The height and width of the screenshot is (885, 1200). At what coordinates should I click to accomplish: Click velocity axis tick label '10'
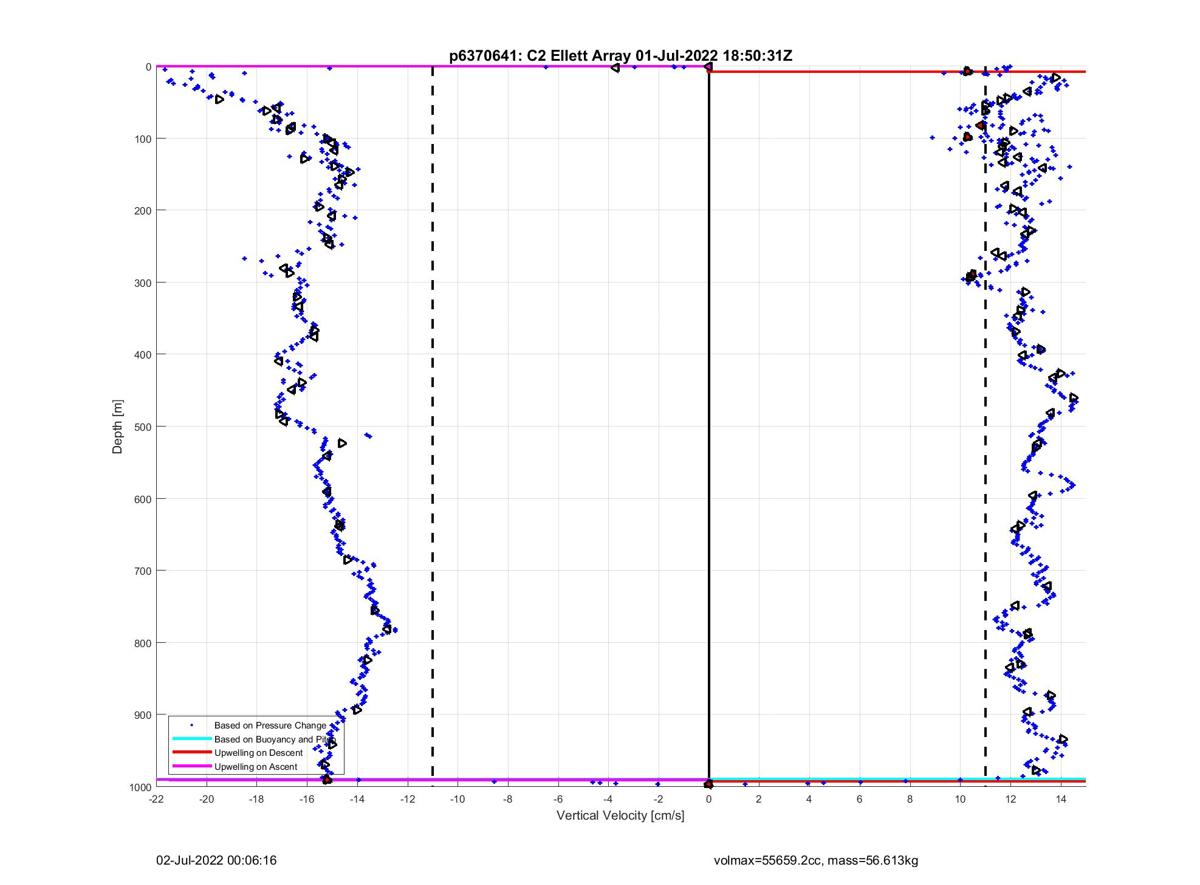pos(960,799)
